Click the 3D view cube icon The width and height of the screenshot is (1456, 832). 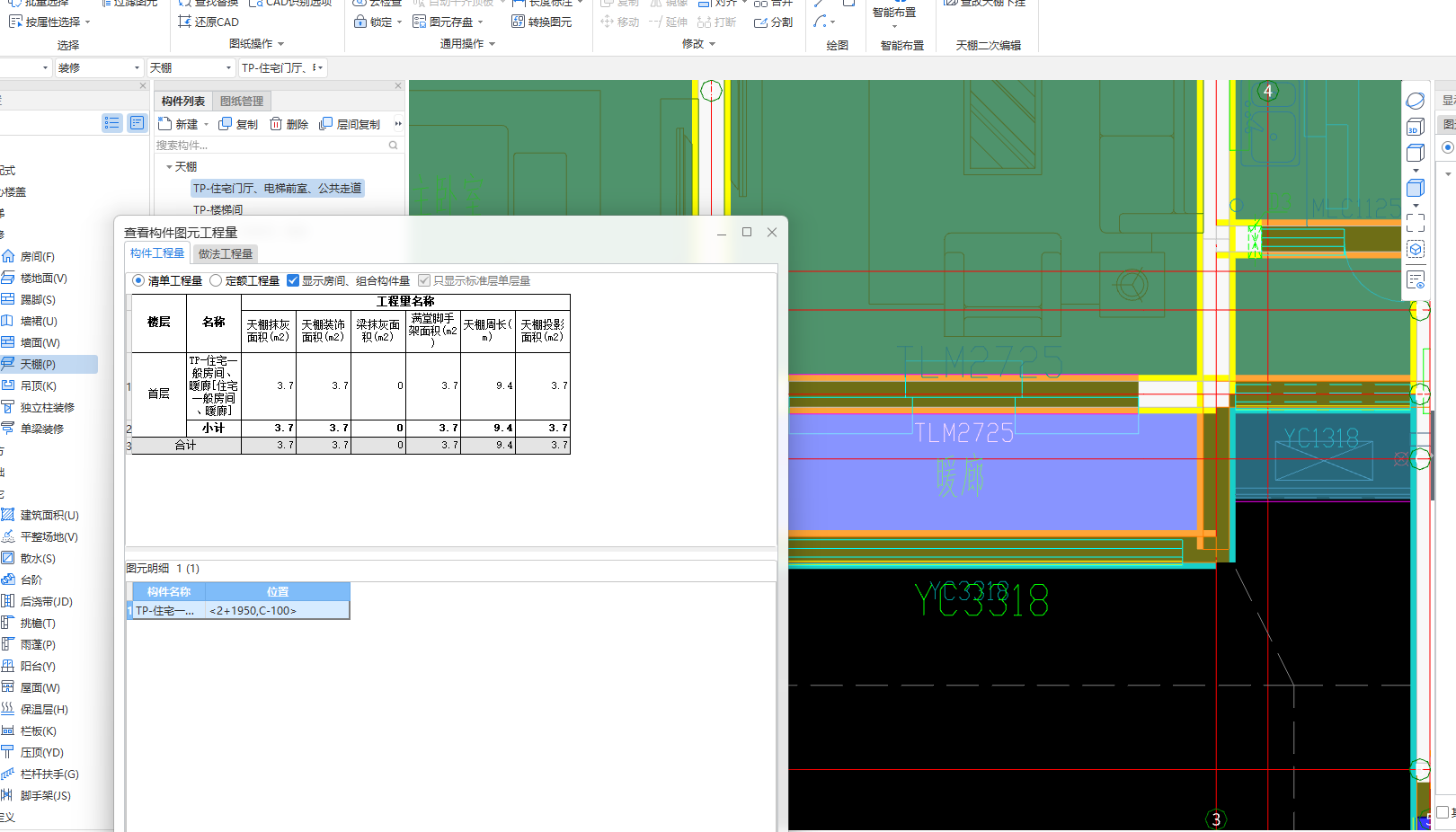point(1416,127)
